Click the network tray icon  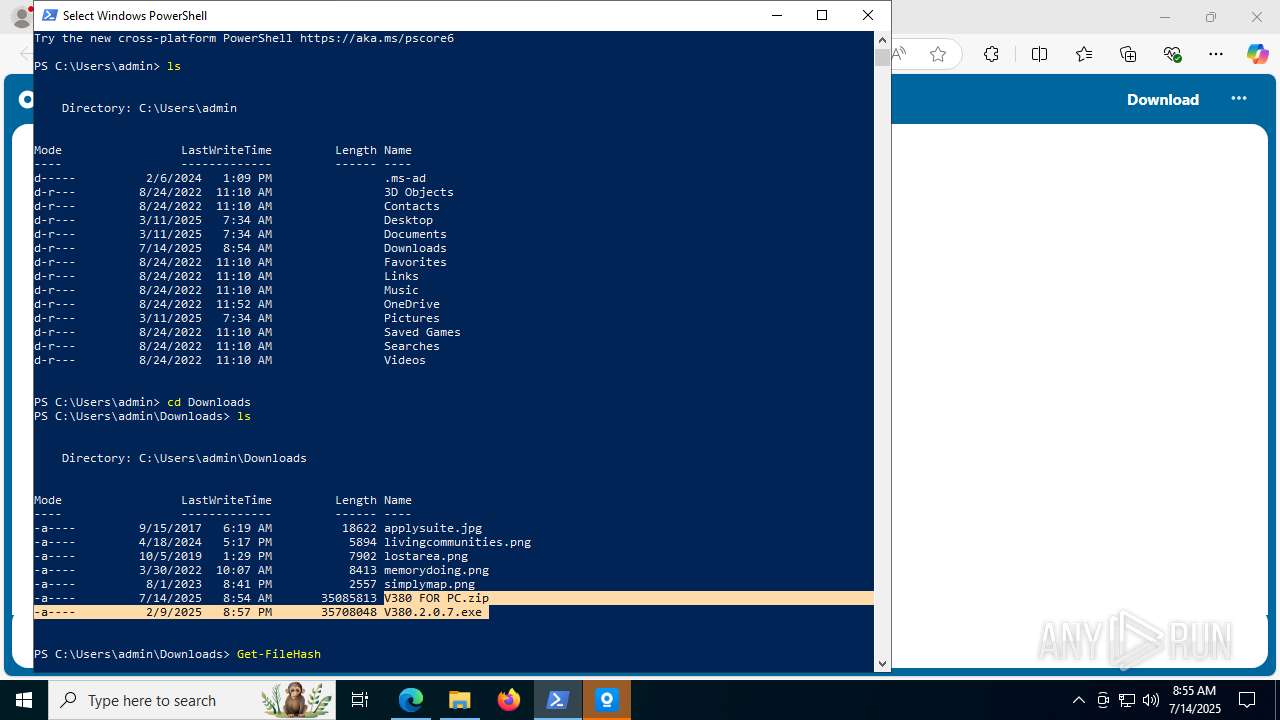pos(1127,700)
